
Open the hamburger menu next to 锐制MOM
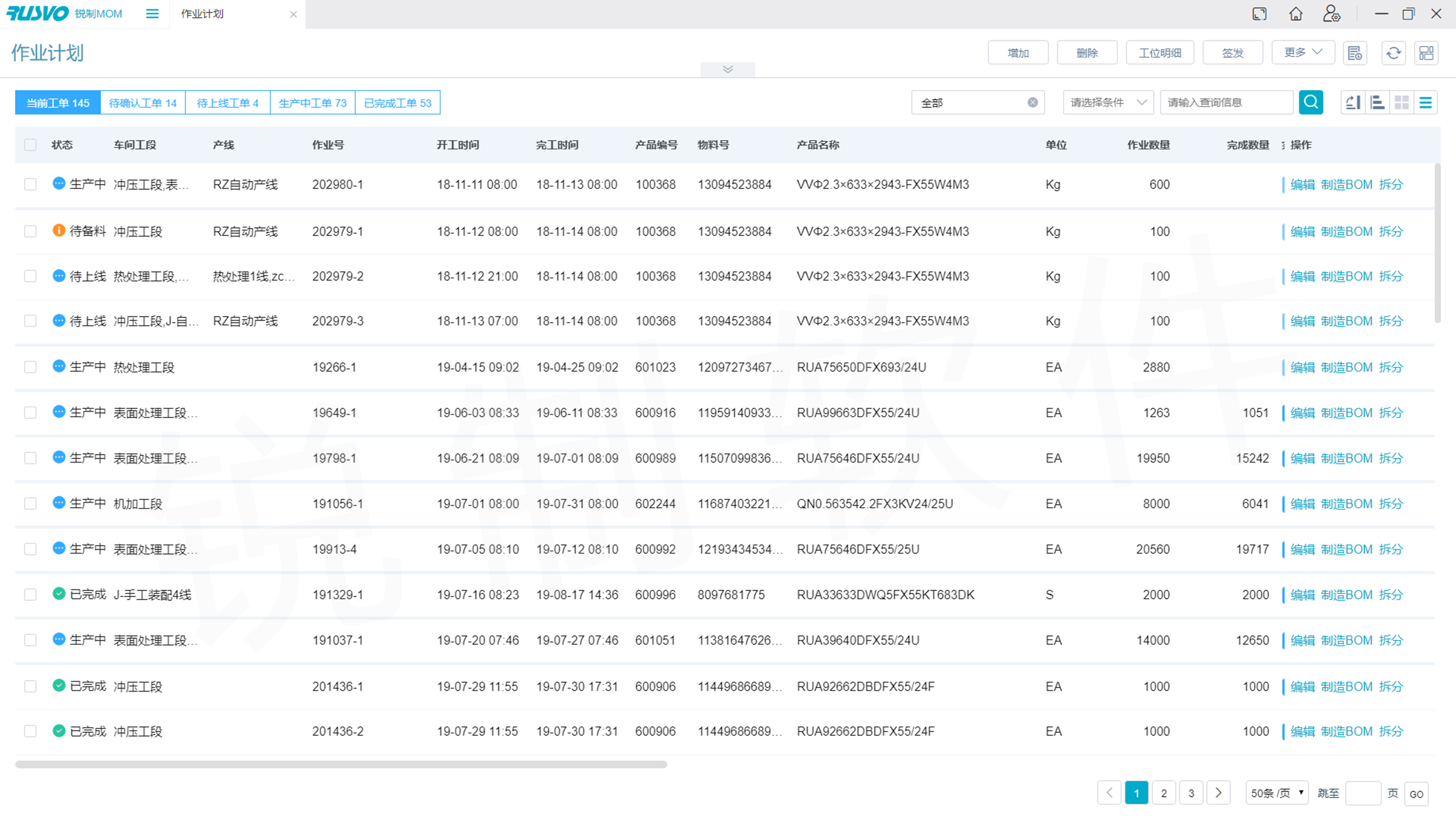(152, 14)
